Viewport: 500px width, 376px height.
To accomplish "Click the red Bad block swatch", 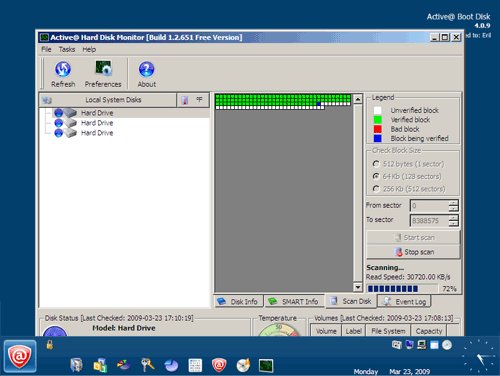I will [377, 129].
